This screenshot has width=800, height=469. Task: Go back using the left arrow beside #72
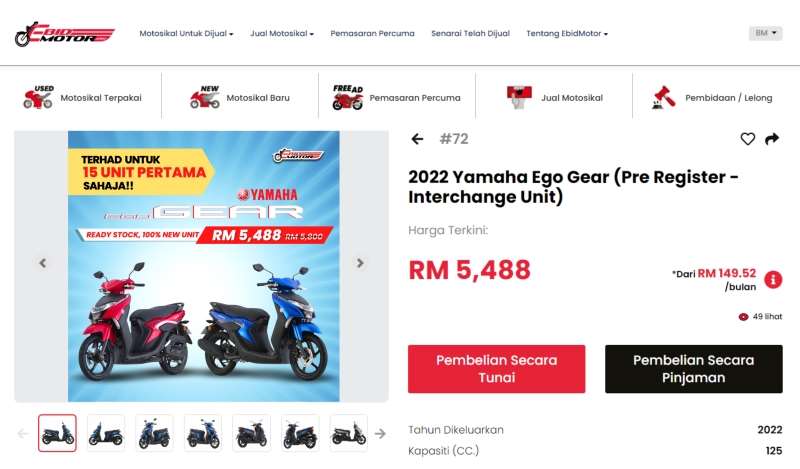[x=417, y=139]
